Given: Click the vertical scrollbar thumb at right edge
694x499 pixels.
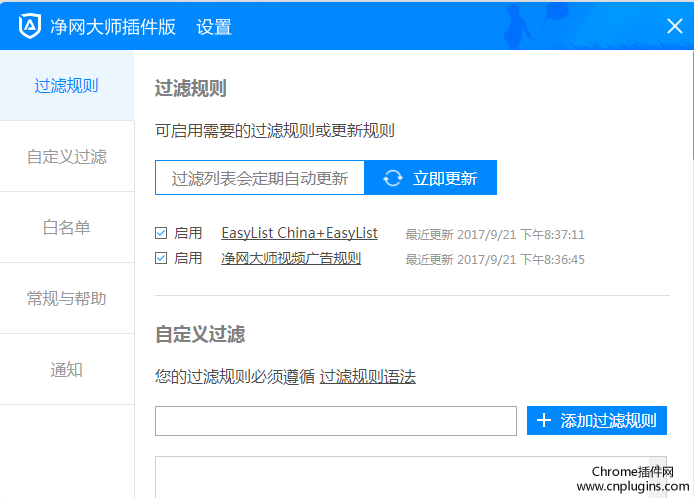Looking at the screenshot, I should click(692, 104).
